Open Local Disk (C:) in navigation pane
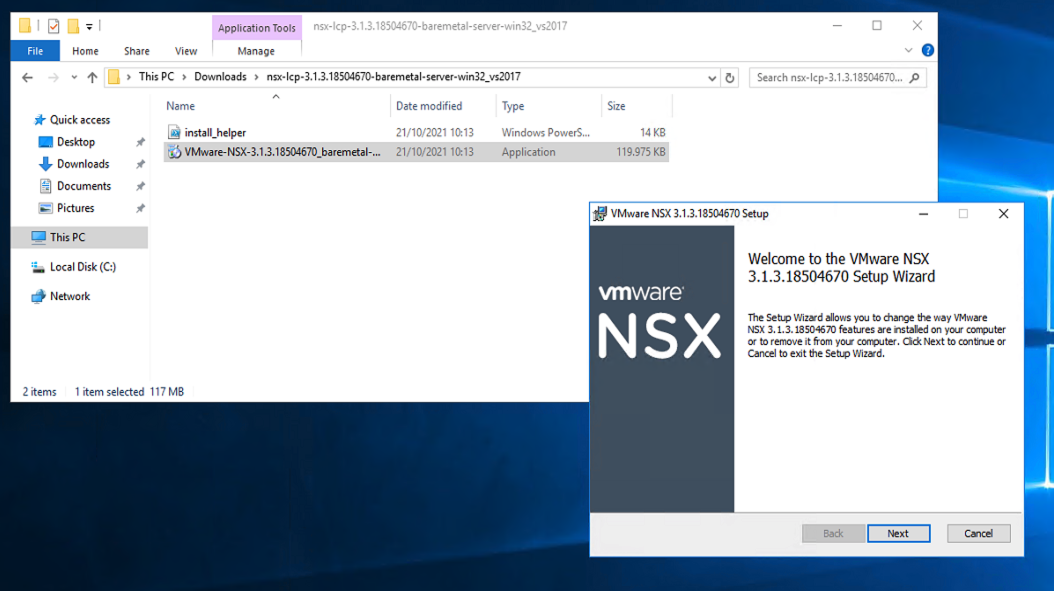Screen dimensions: 1054x591 coord(83,267)
